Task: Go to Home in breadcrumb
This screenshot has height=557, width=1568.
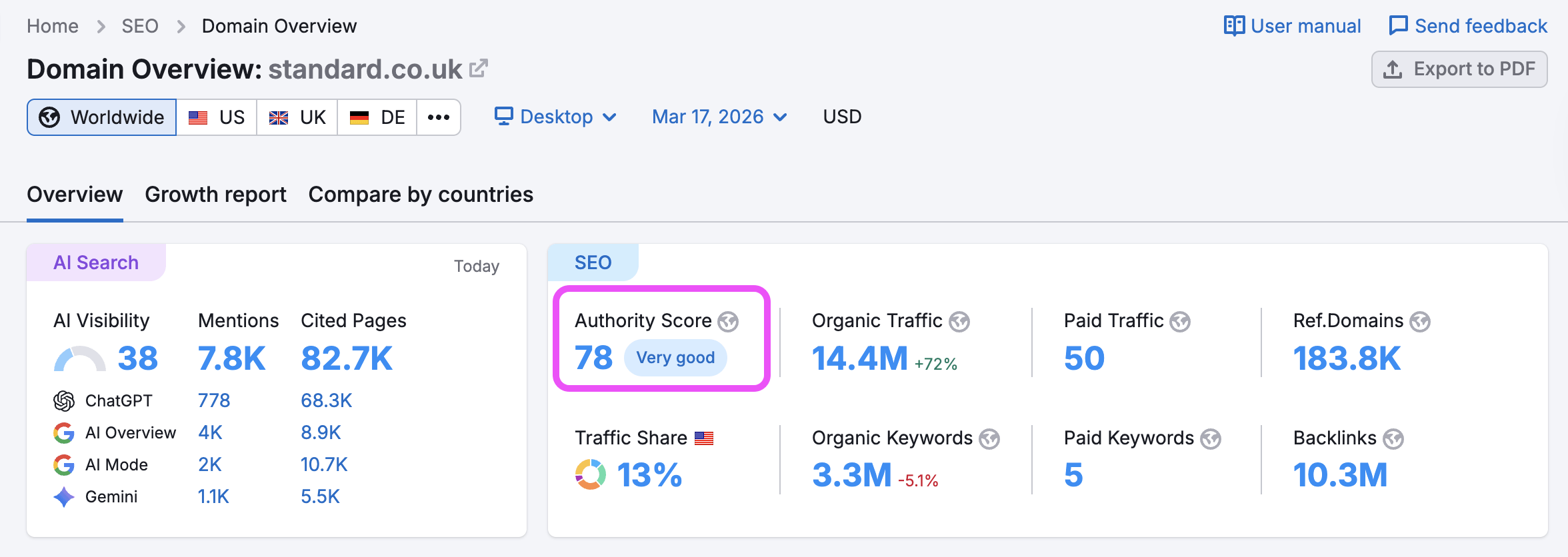Action: pos(53,26)
